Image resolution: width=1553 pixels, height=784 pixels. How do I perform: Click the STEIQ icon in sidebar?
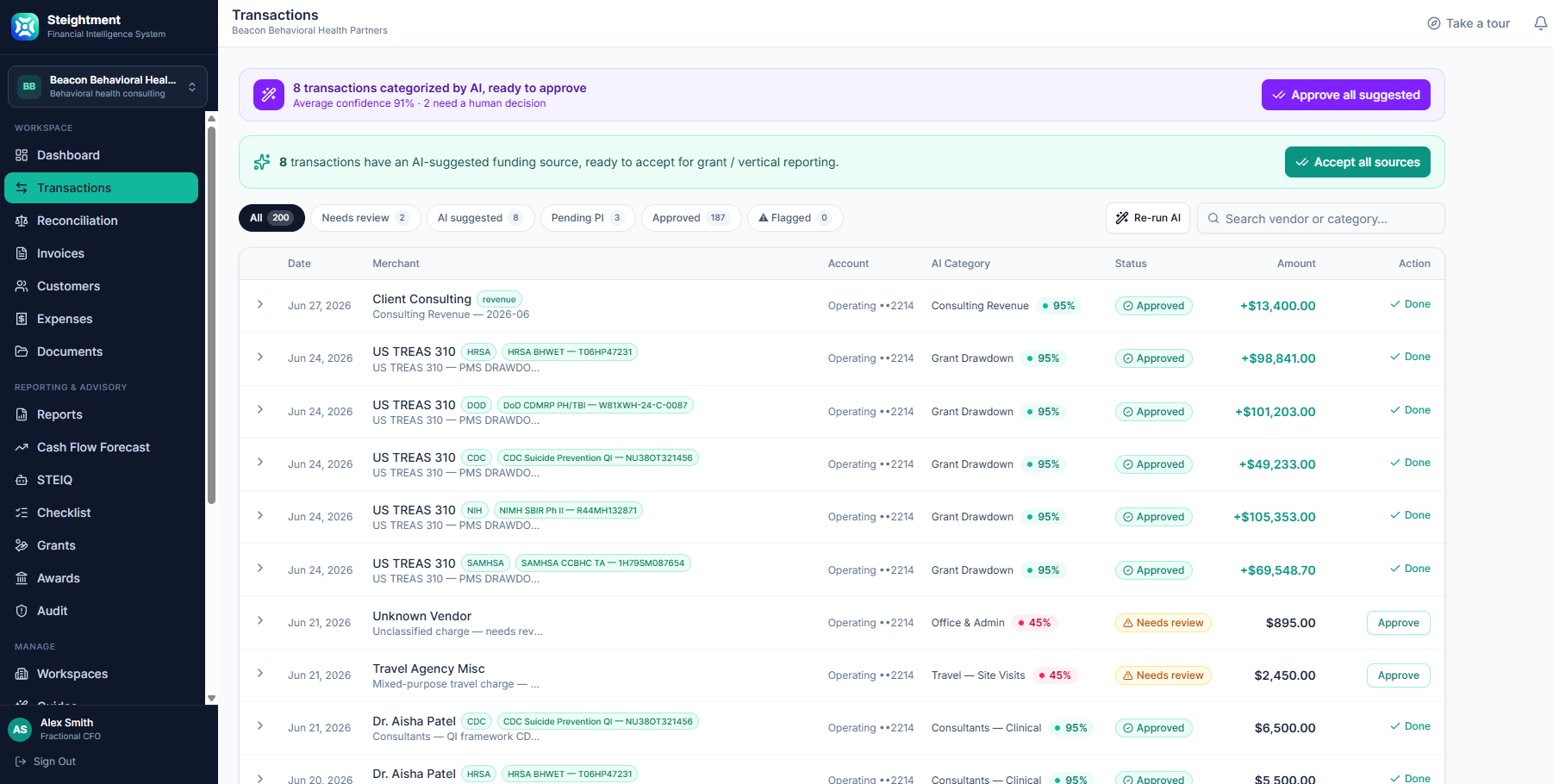click(x=22, y=480)
